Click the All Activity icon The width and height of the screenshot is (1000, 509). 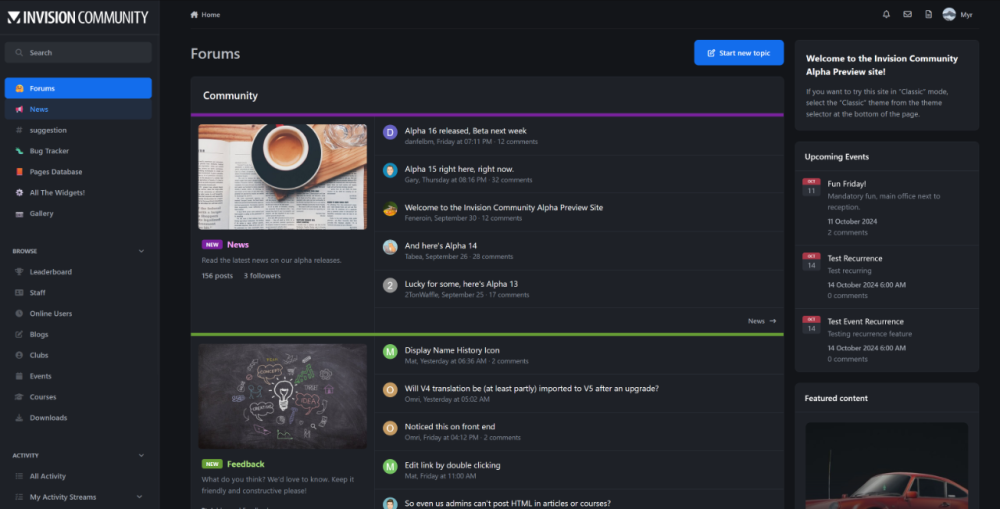[x=19, y=476]
